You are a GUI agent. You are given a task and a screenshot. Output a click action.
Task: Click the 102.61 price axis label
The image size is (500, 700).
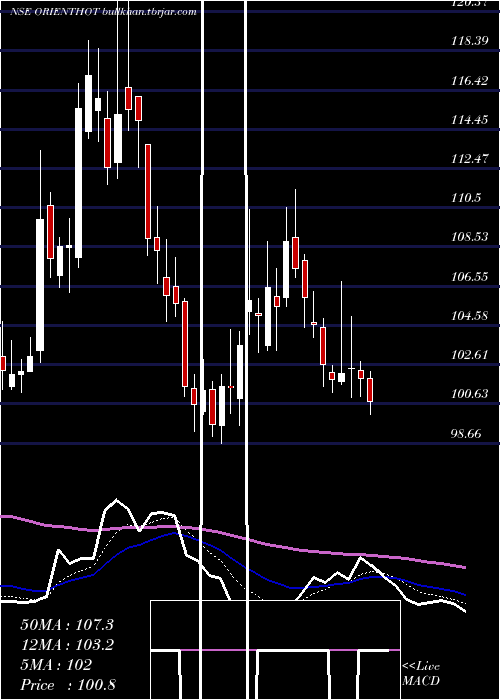[x=470, y=355]
